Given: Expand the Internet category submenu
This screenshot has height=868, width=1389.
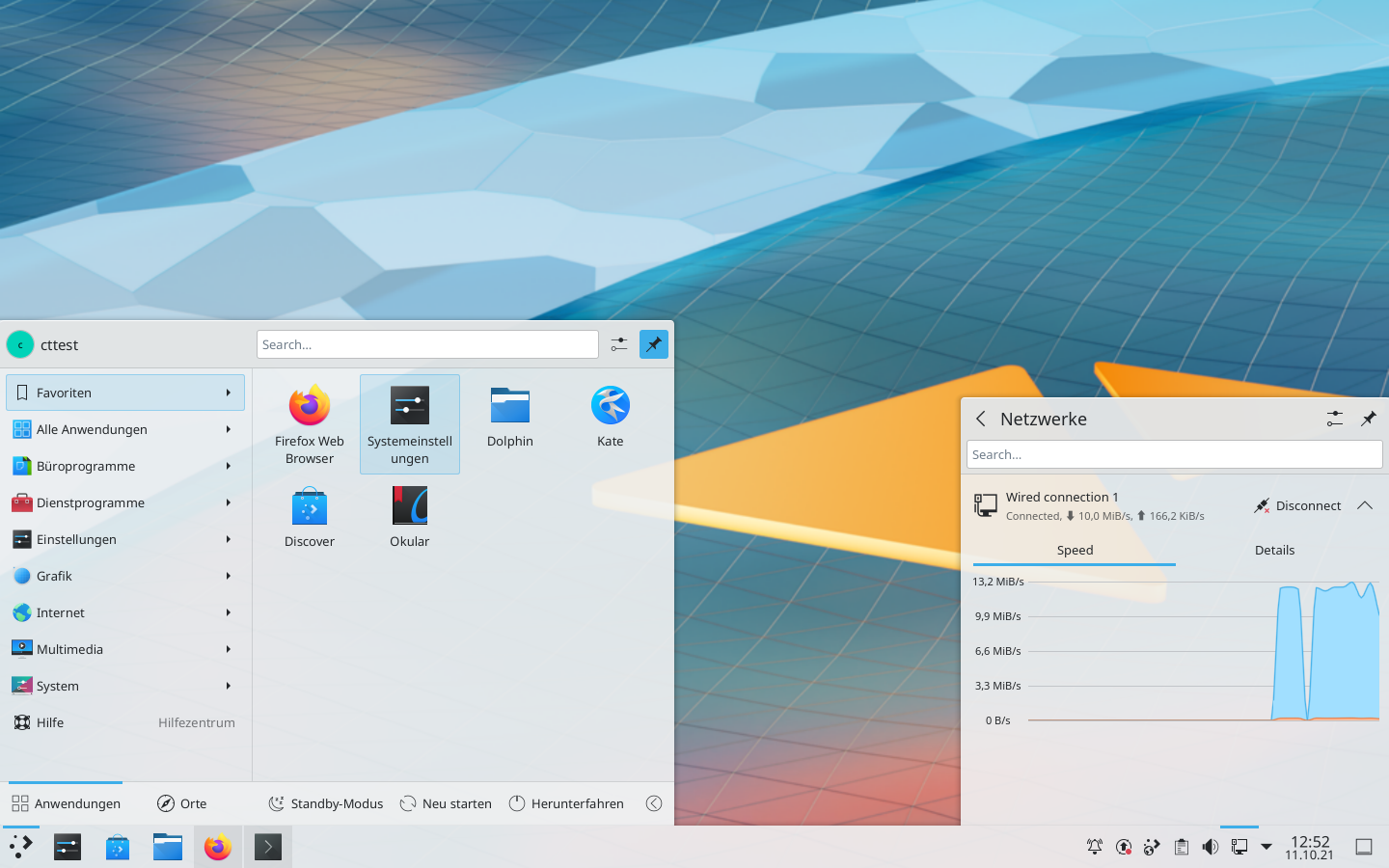Looking at the screenshot, I should point(125,612).
